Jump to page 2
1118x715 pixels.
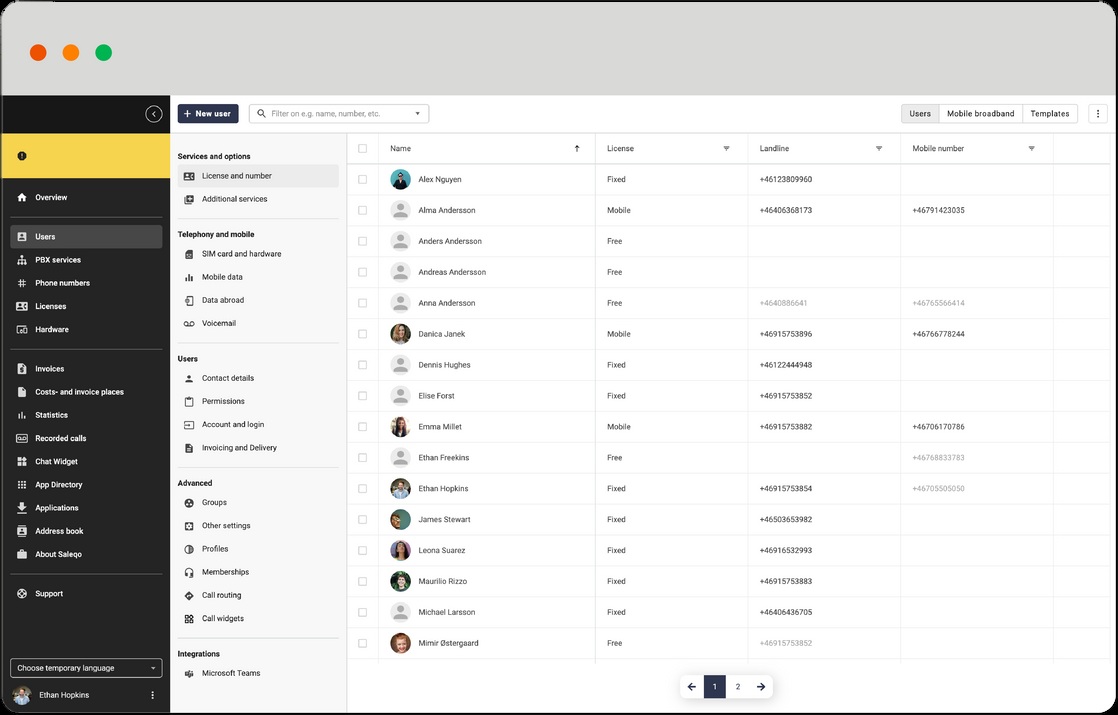coord(737,686)
